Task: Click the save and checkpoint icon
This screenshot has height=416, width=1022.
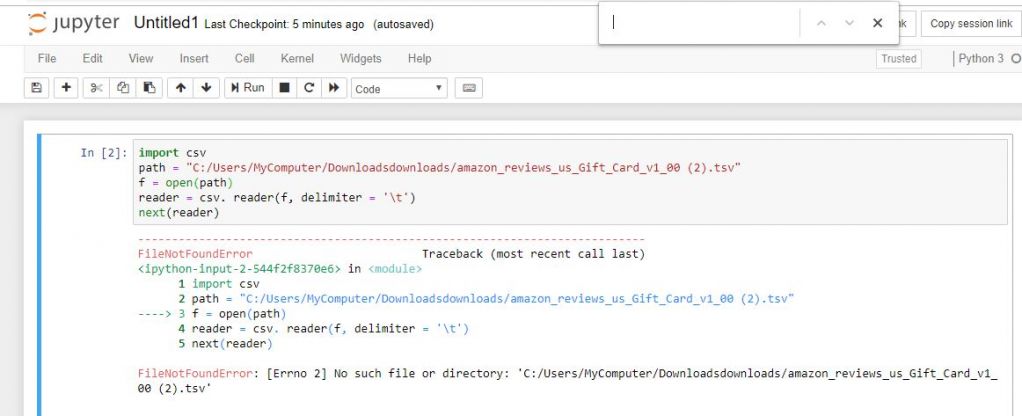Action: 37,88
